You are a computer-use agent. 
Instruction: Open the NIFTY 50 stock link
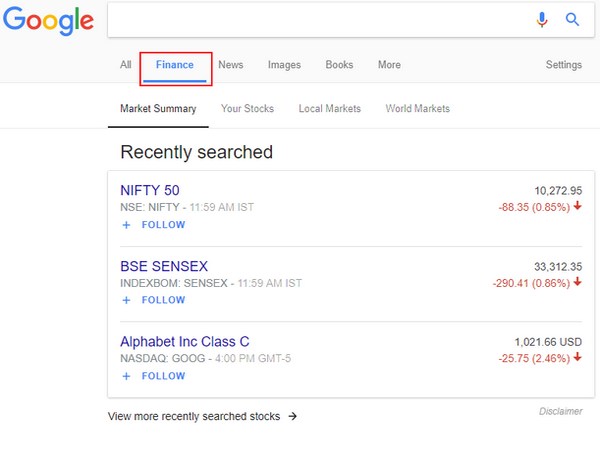(x=150, y=190)
